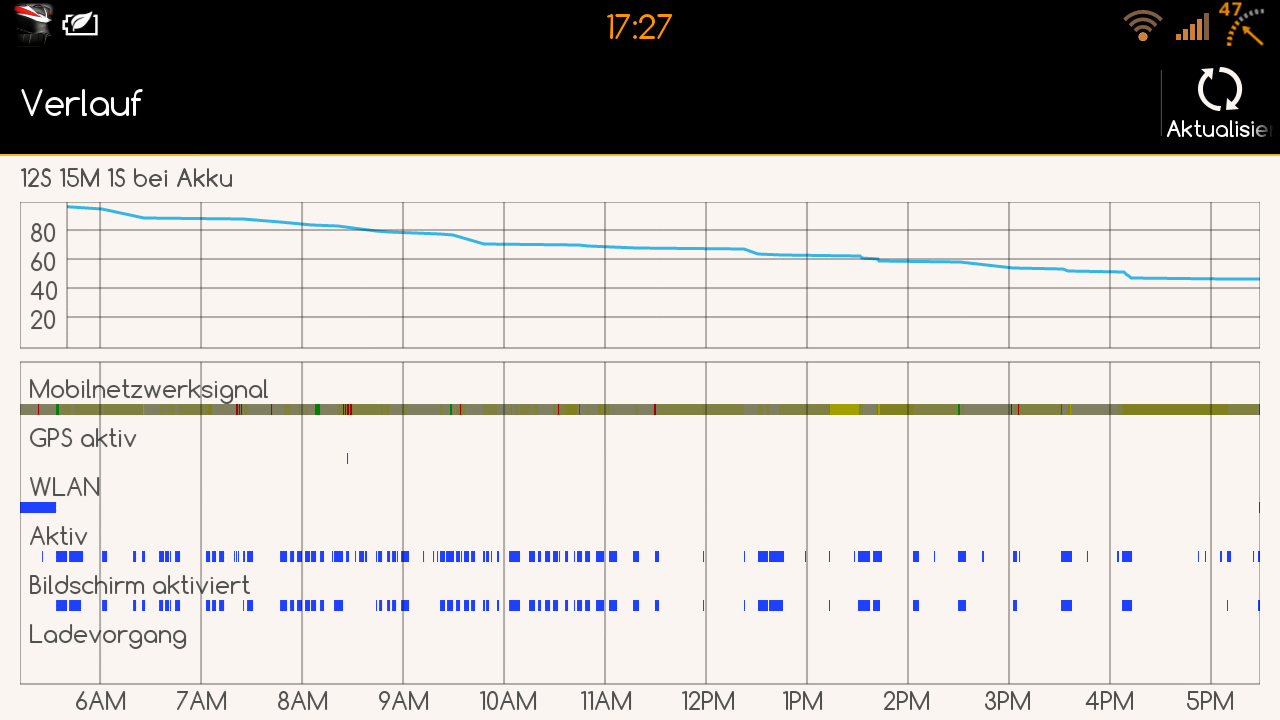
Task: Tap the Wi-Fi status icon
Action: 1142,26
